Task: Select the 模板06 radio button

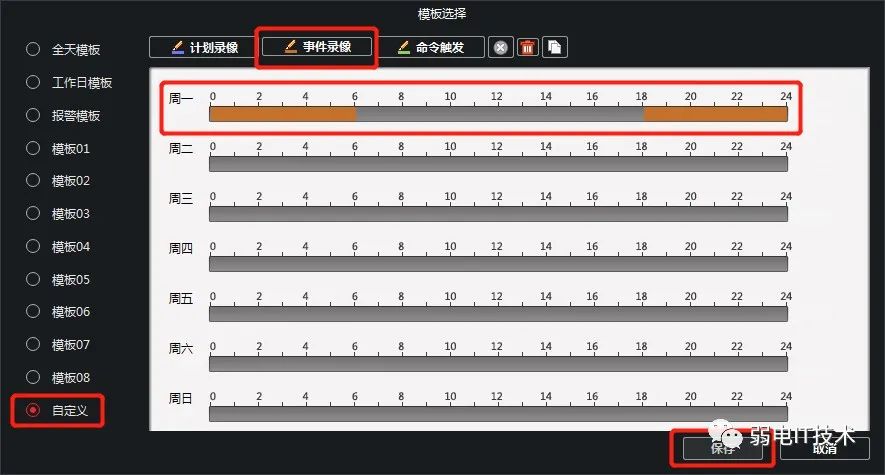Action: (33, 311)
